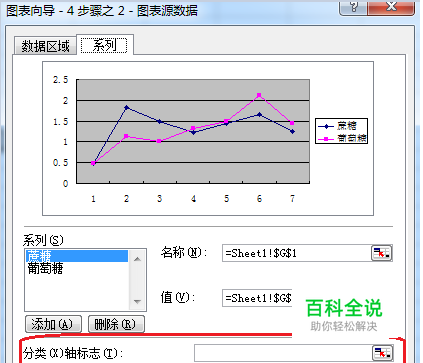Click the 值(V) input field
This screenshot has height=363, width=423.
tap(257, 298)
